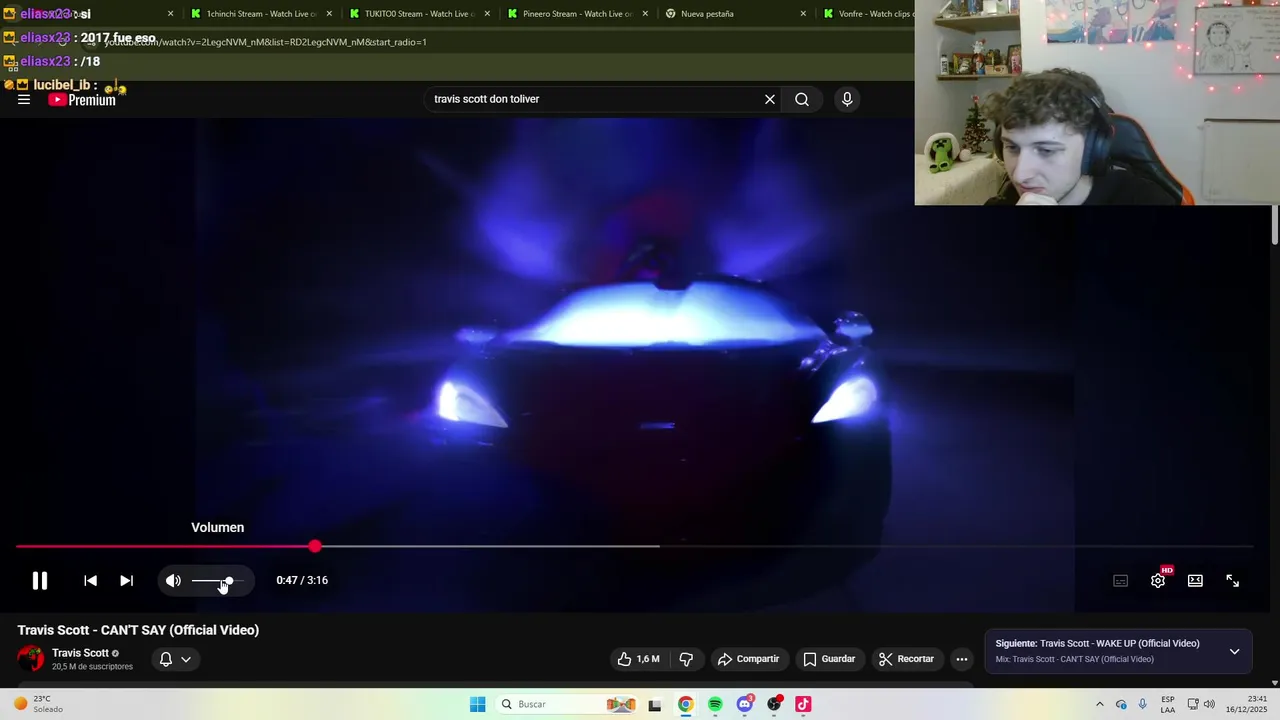This screenshot has height=720, width=1280.
Task: Run the search with the magnifier button
Action: click(x=802, y=99)
